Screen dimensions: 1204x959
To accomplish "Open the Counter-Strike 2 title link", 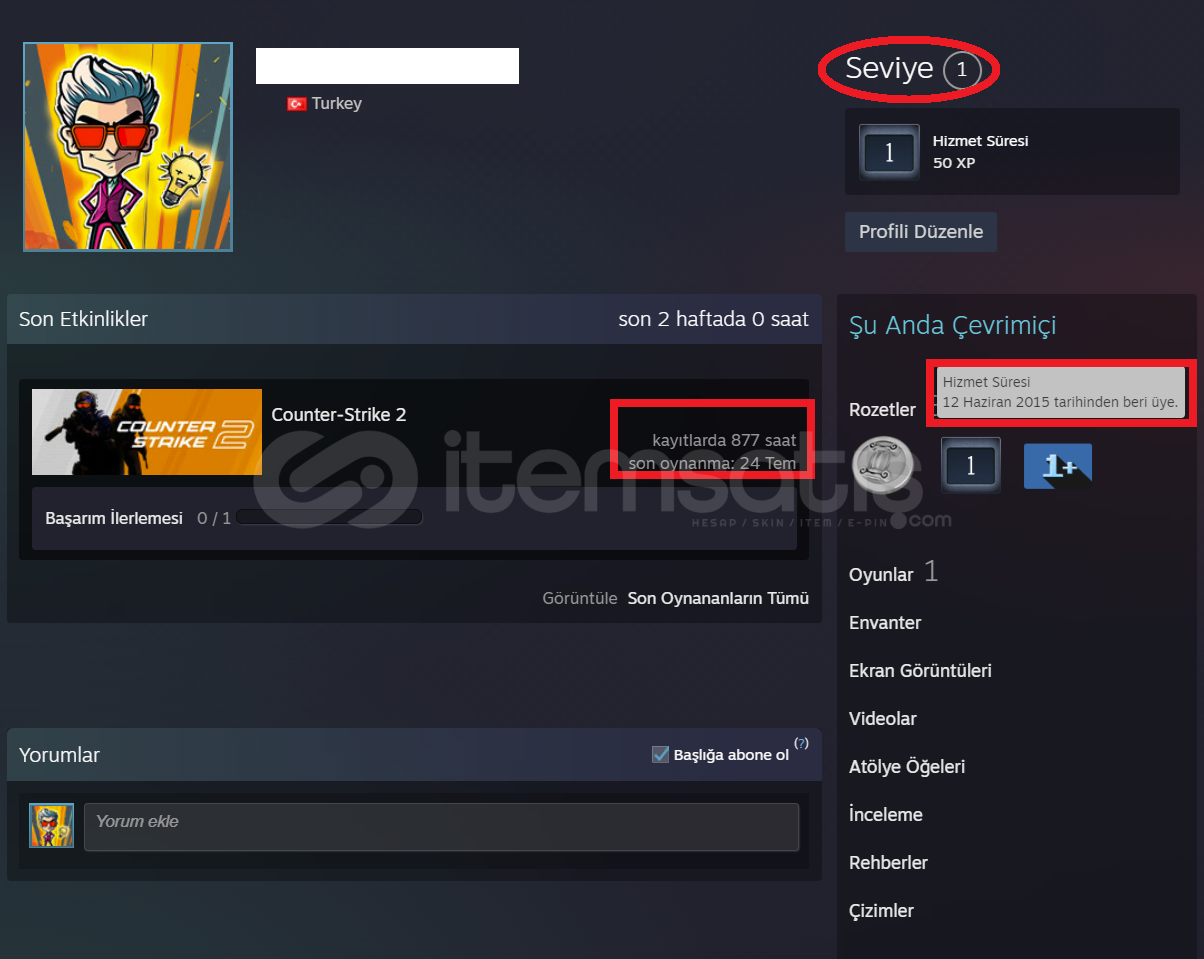I will (x=339, y=415).
